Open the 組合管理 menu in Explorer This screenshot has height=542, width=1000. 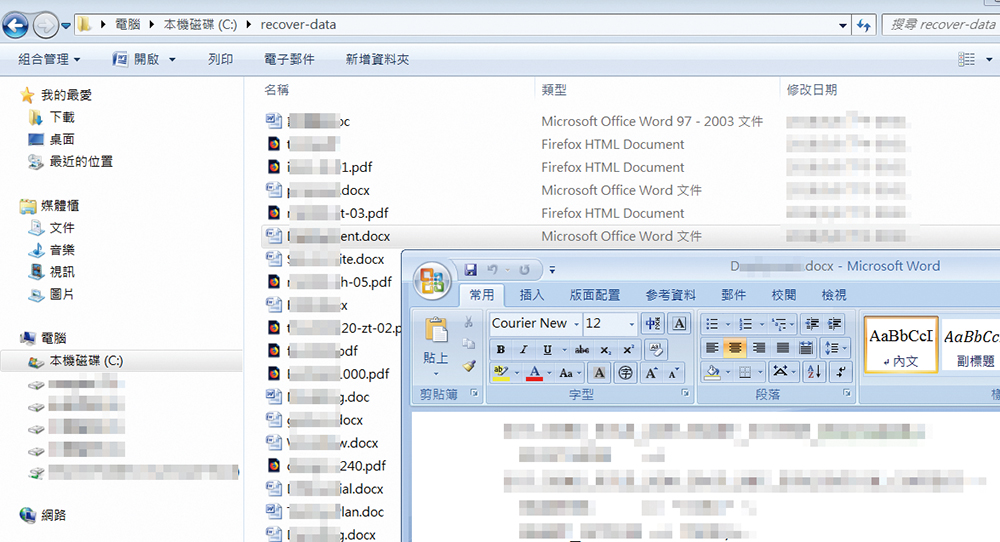(x=49, y=59)
